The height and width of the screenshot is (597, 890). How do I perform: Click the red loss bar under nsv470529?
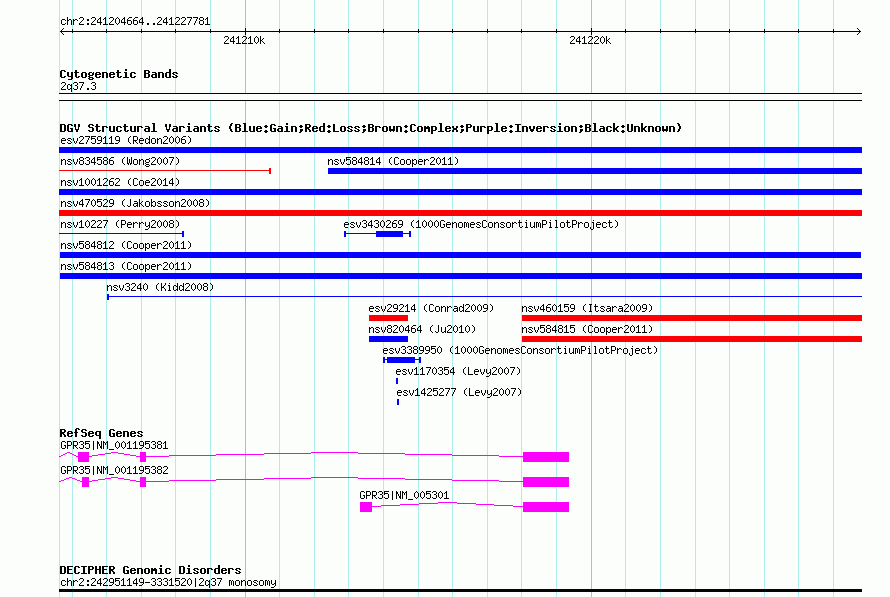tap(460, 213)
